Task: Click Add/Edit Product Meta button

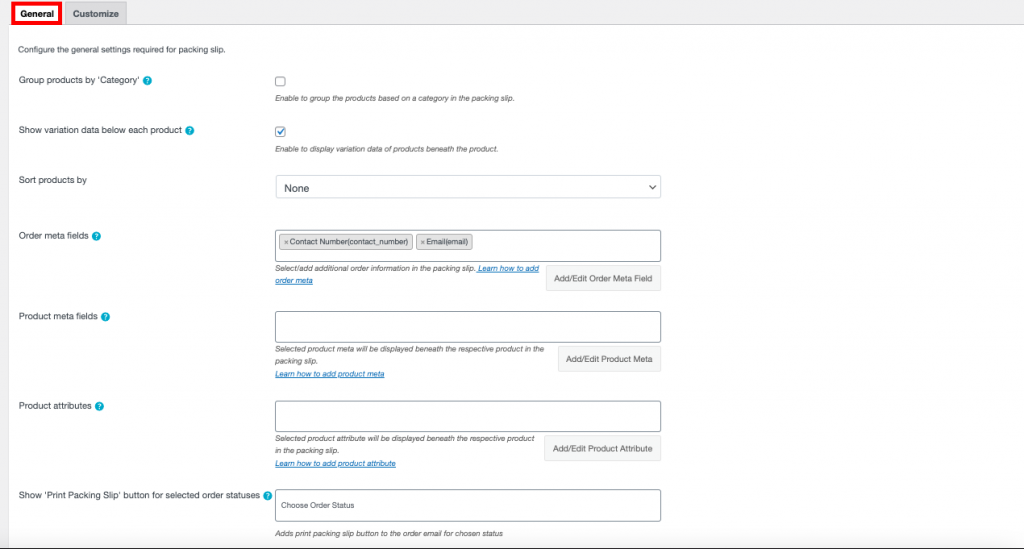Action: [609, 359]
